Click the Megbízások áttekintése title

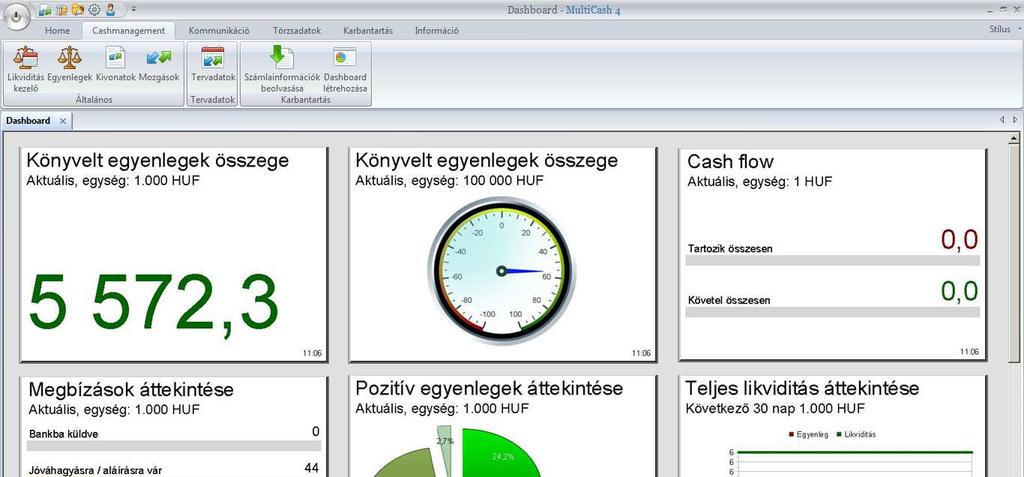point(131,390)
